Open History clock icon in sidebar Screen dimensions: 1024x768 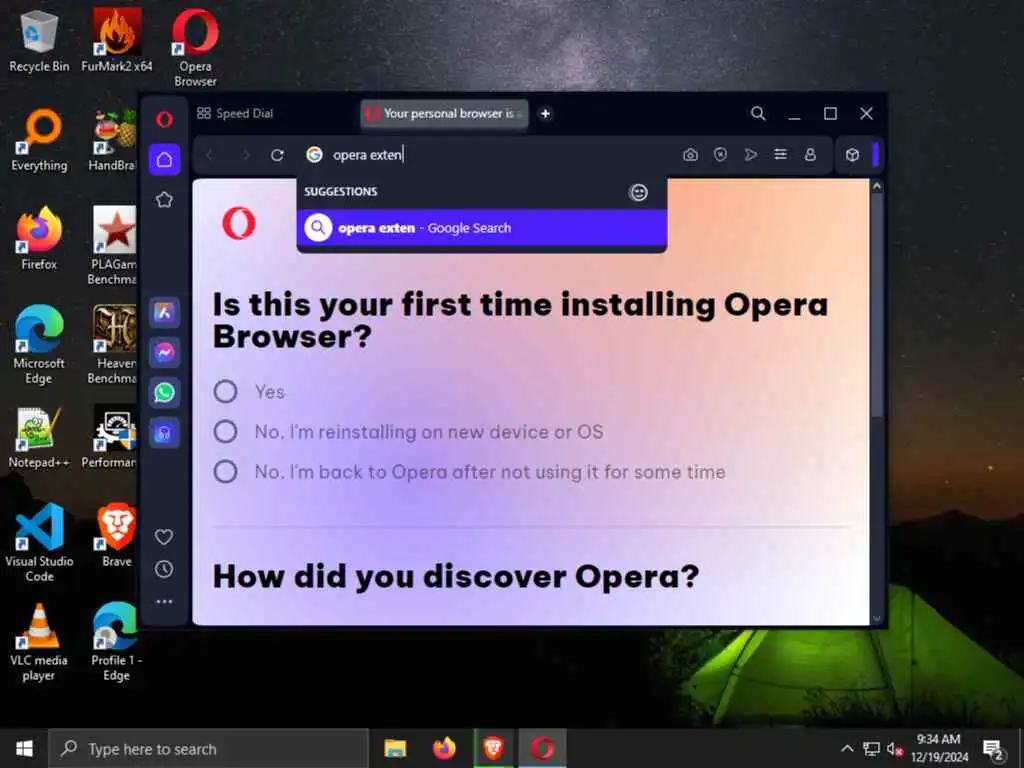tap(164, 569)
